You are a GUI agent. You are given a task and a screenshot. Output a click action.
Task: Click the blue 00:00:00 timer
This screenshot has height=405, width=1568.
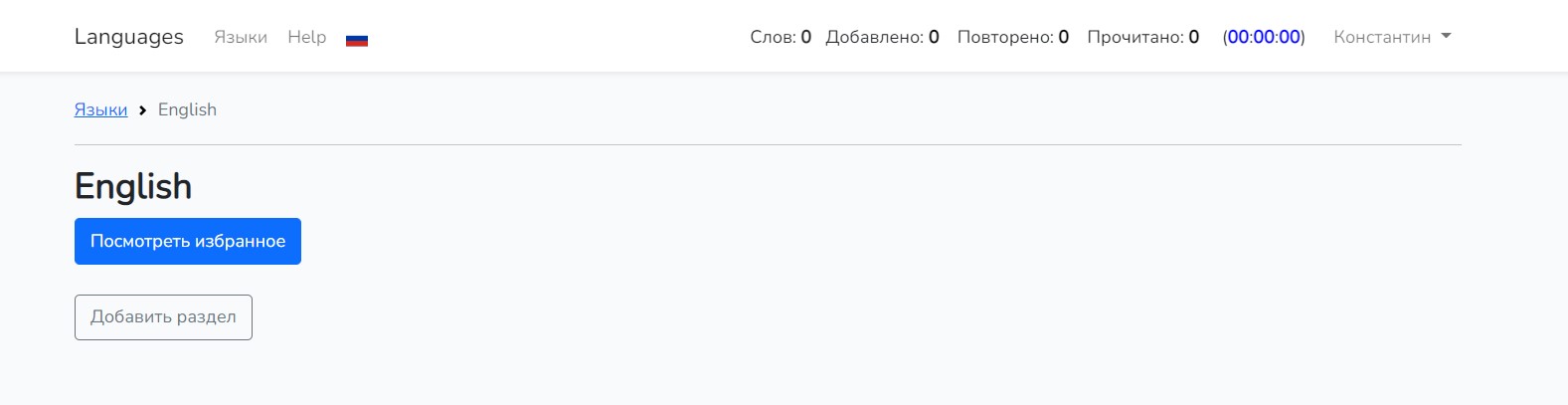(1264, 37)
